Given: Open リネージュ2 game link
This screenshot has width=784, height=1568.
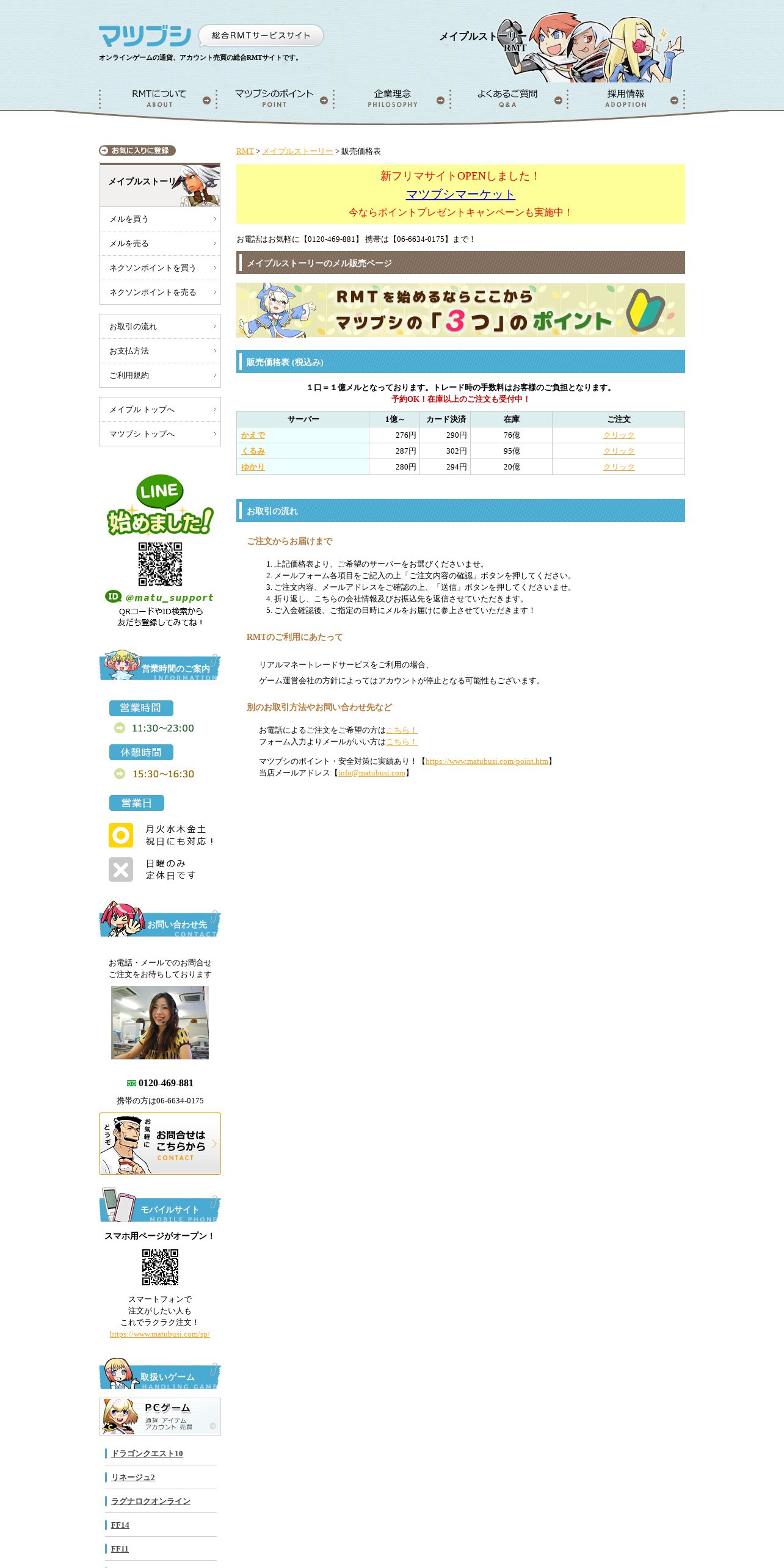Looking at the screenshot, I should point(133,1478).
